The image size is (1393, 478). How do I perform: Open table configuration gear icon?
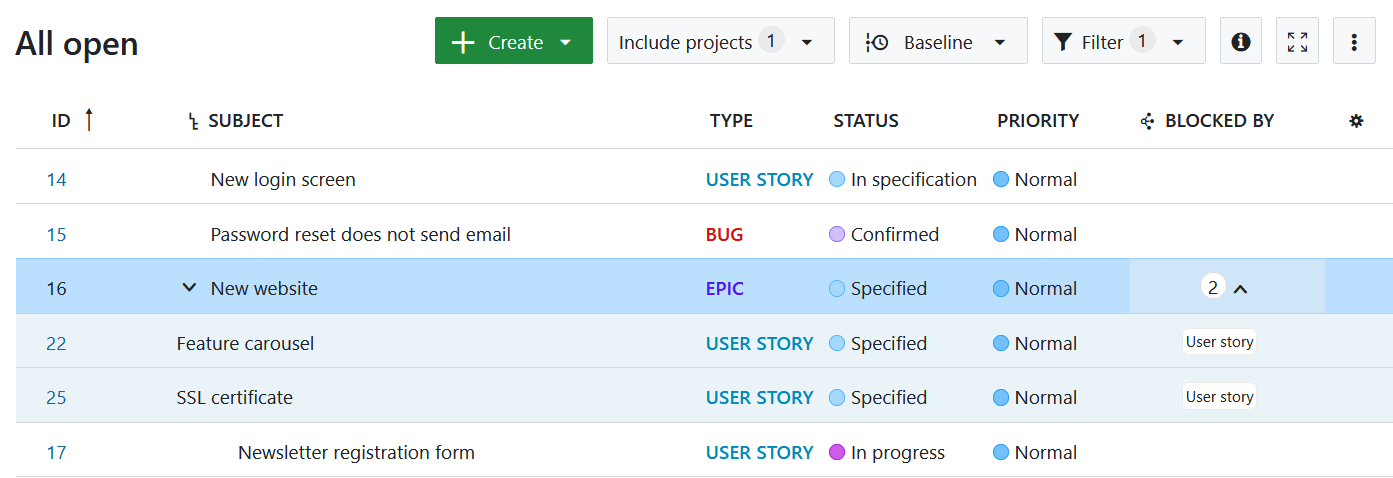(x=1356, y=121)
